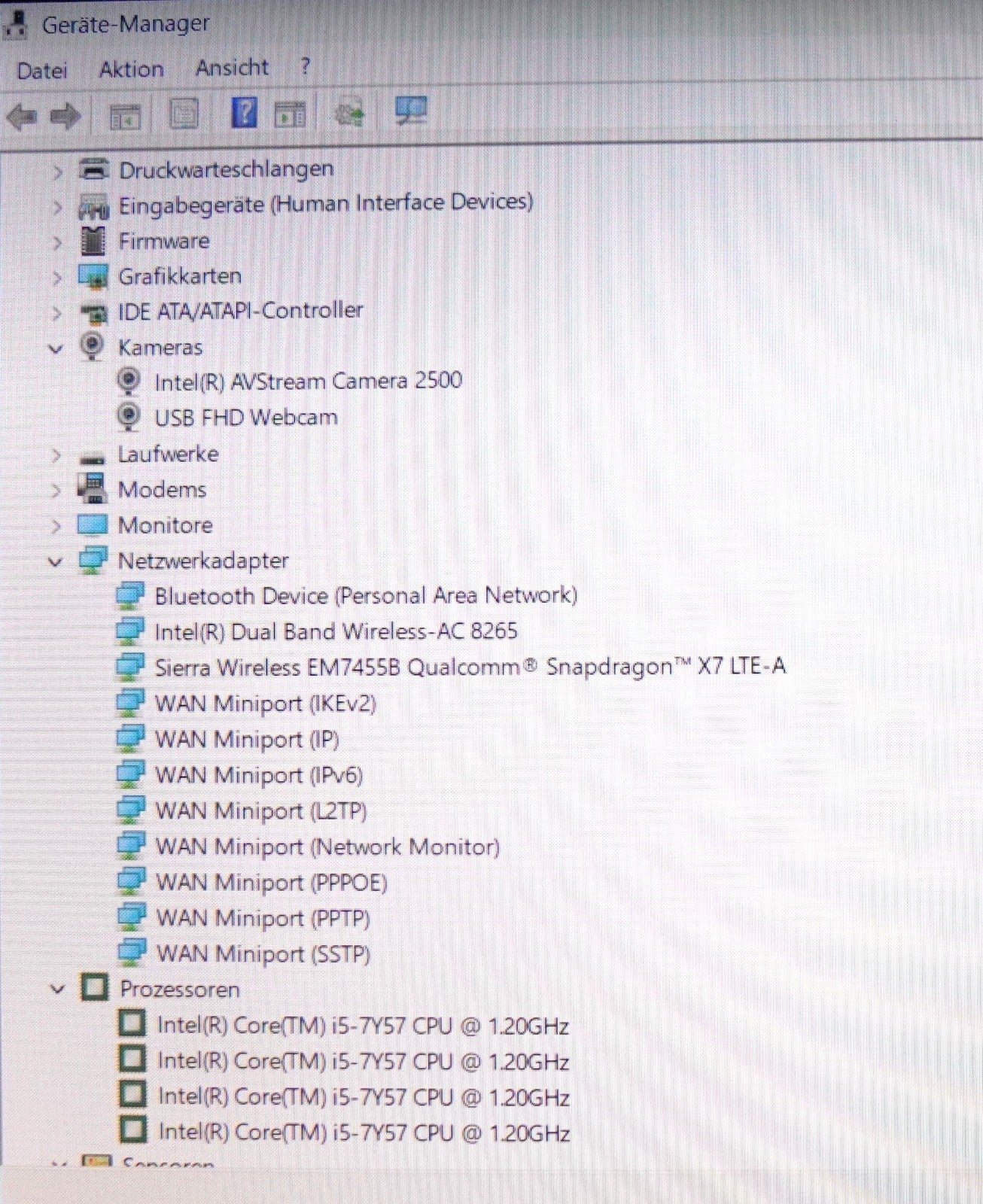Select the Eingabegeräte (Human Interface Devices) icon
This screenshot has height=1204, width=983.
point(94,205)
